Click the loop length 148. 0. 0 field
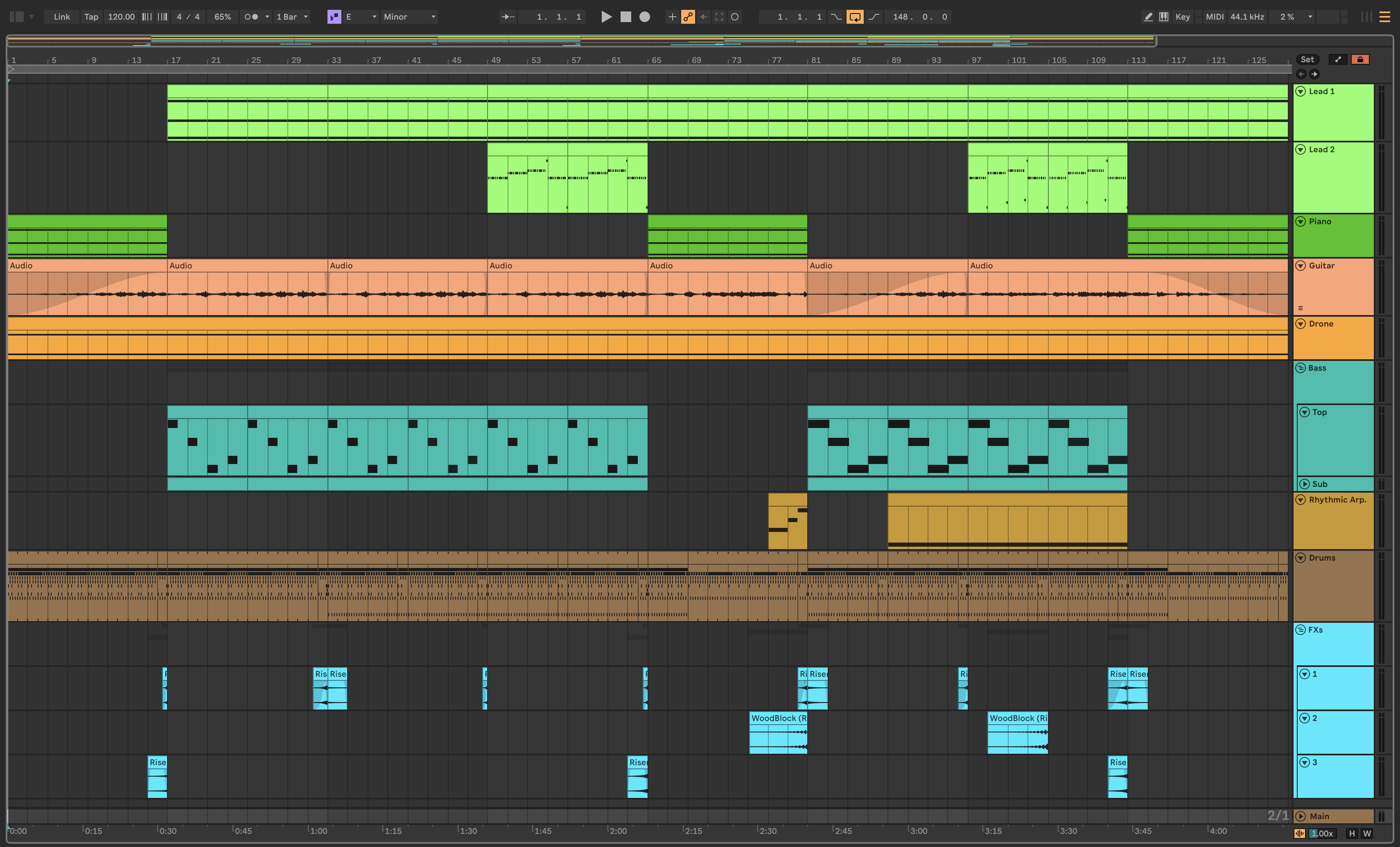The image size is (1400, 847). pos(919,17)
